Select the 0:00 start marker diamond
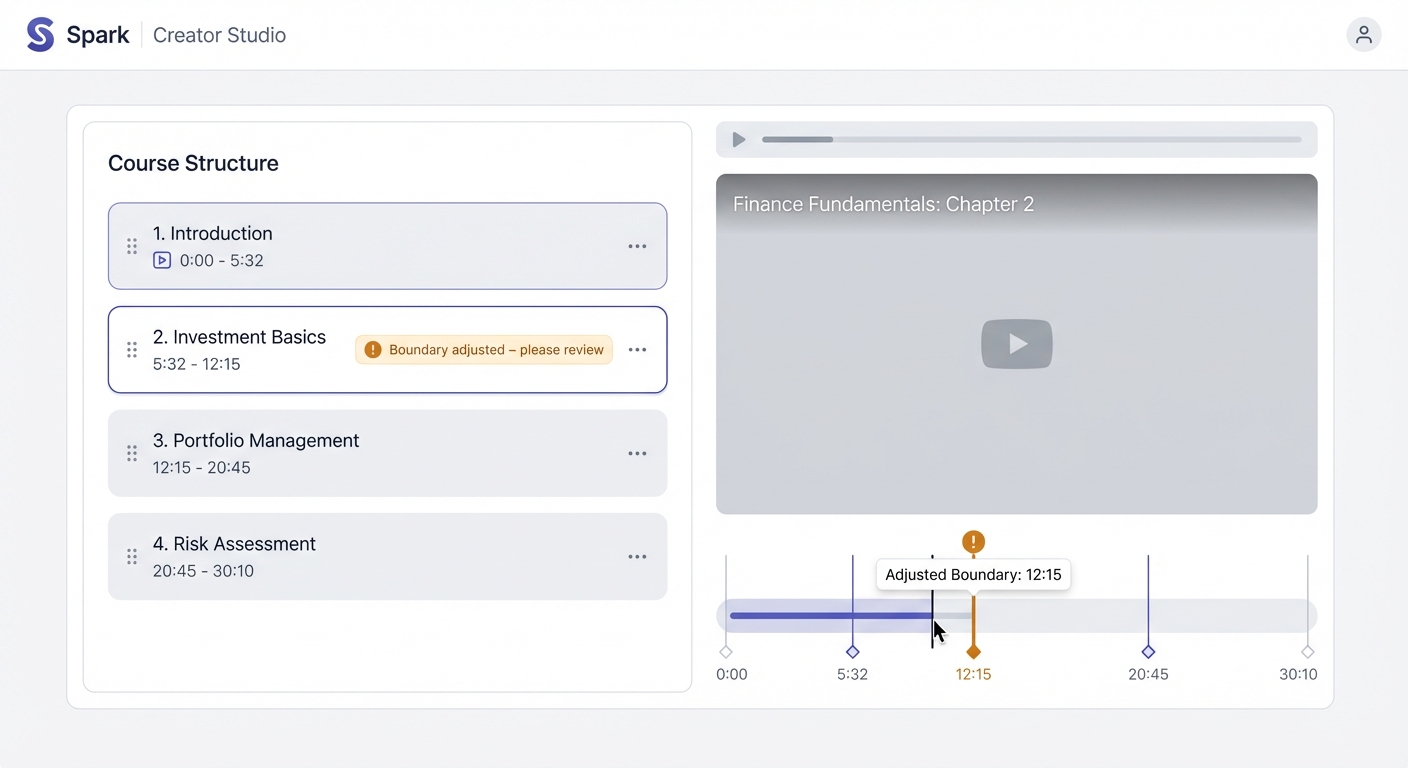 click(x=726, y=652)
